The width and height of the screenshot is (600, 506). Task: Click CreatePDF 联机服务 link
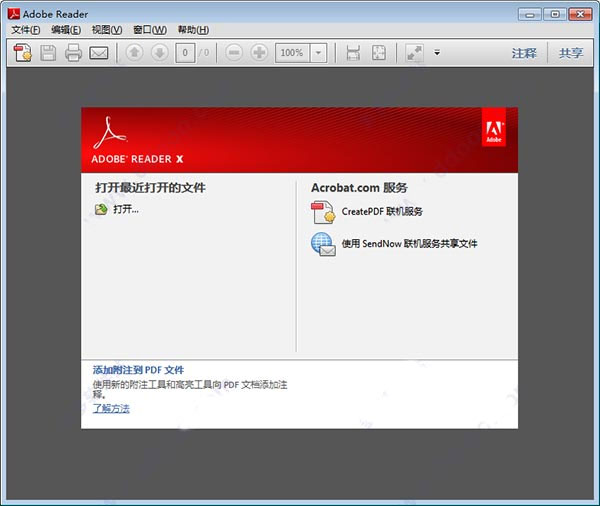[x=382, y=211]
